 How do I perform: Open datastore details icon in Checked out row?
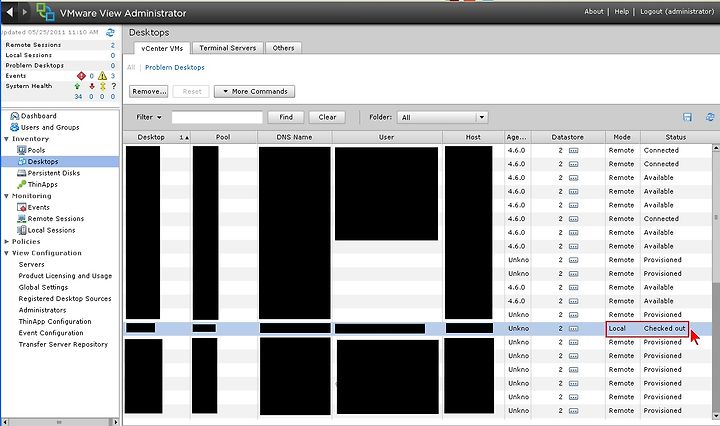[x=574, y=329]
